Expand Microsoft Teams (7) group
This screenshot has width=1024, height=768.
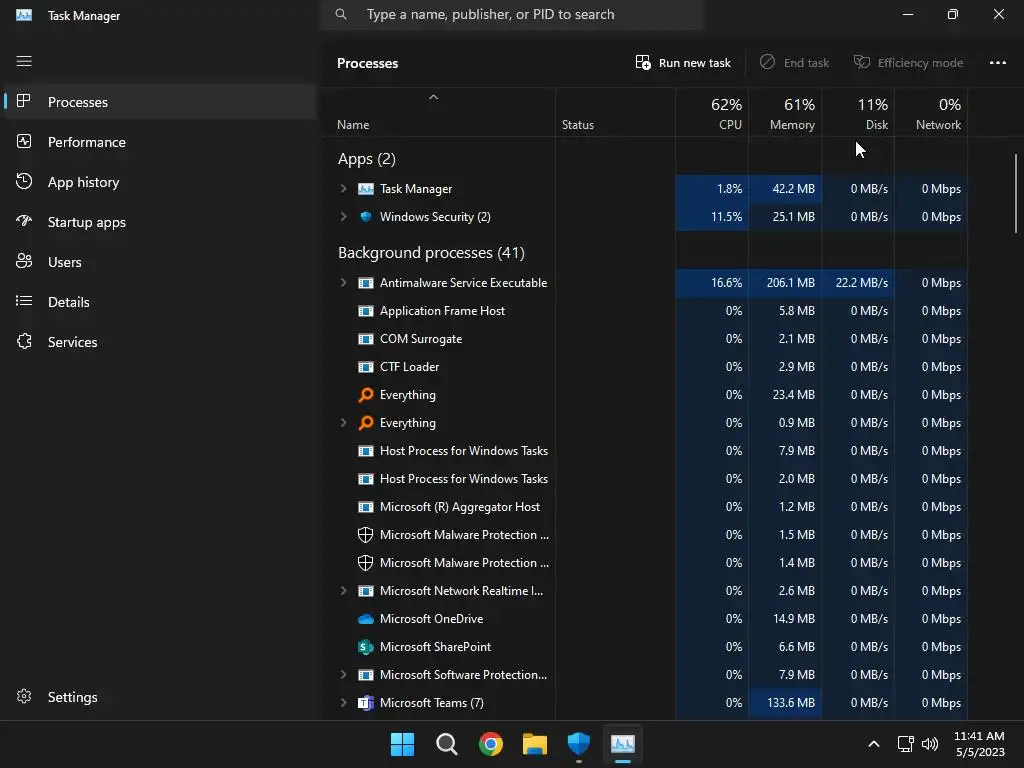click(x=343, y=703)
